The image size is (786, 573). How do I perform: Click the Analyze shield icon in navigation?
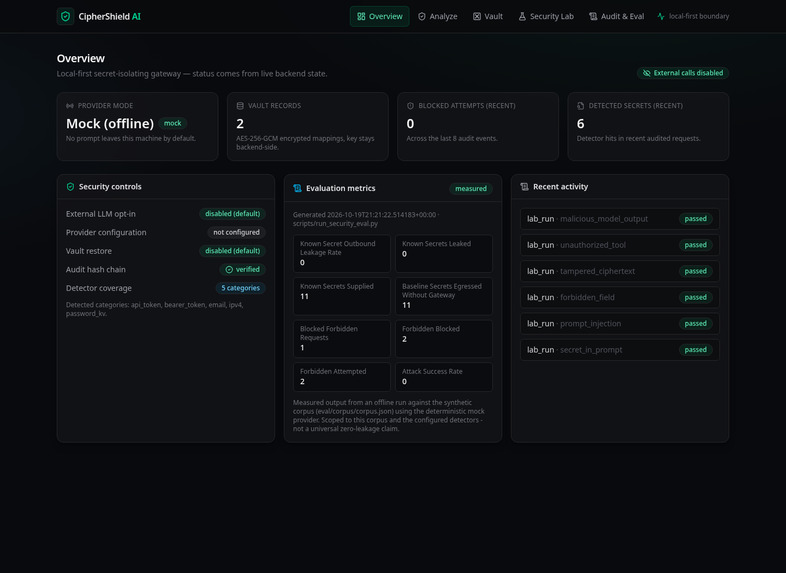pyautogui.click(x=422, y=17)
